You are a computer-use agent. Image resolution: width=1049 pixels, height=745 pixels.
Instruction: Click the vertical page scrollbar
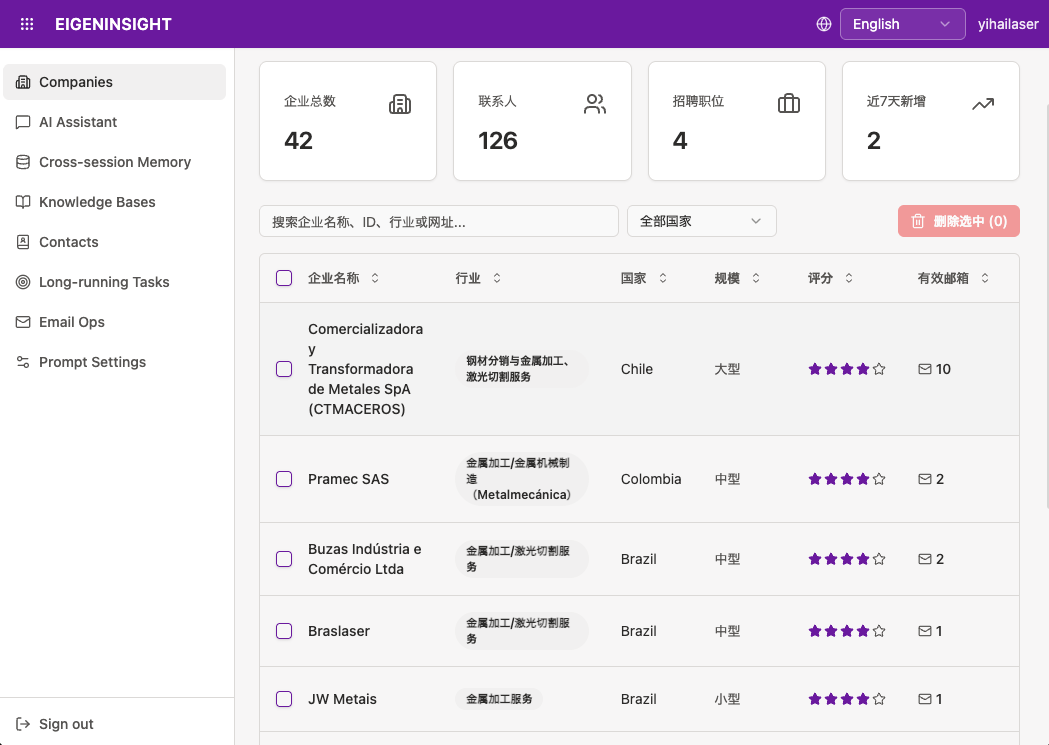[x=1046, y=308]
